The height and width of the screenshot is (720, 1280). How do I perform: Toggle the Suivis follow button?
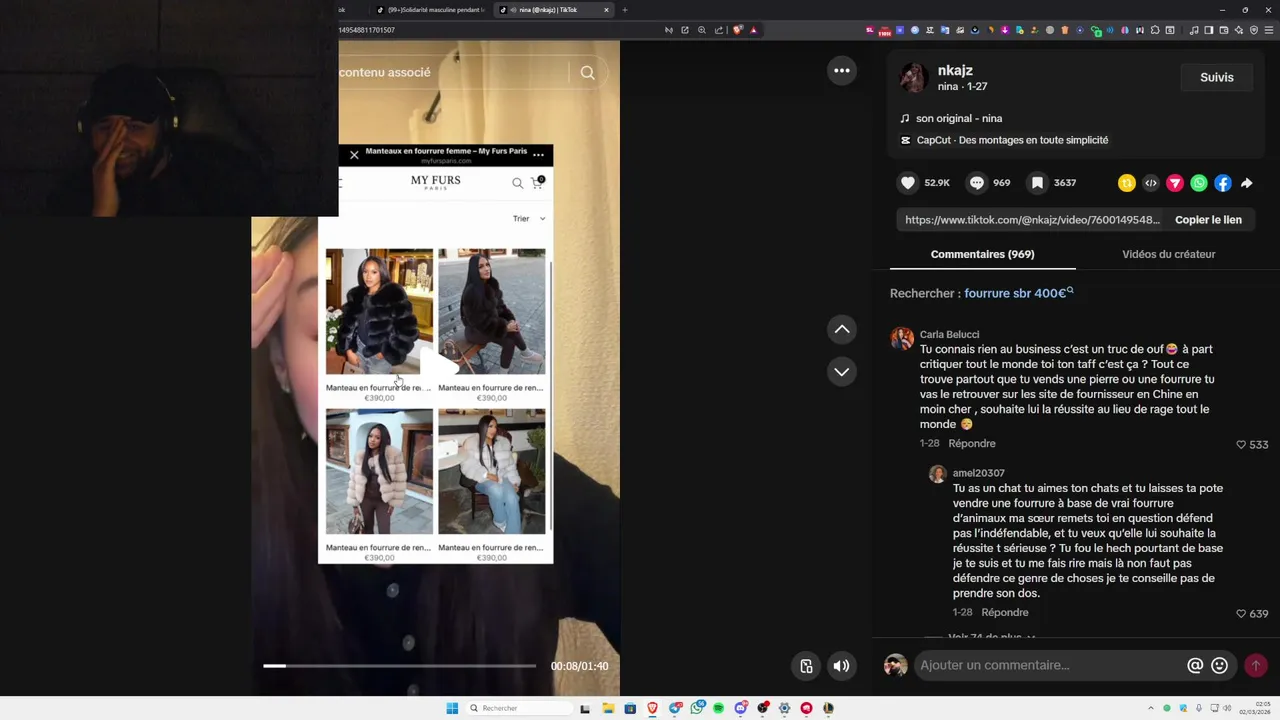[x=1217, y=77]
